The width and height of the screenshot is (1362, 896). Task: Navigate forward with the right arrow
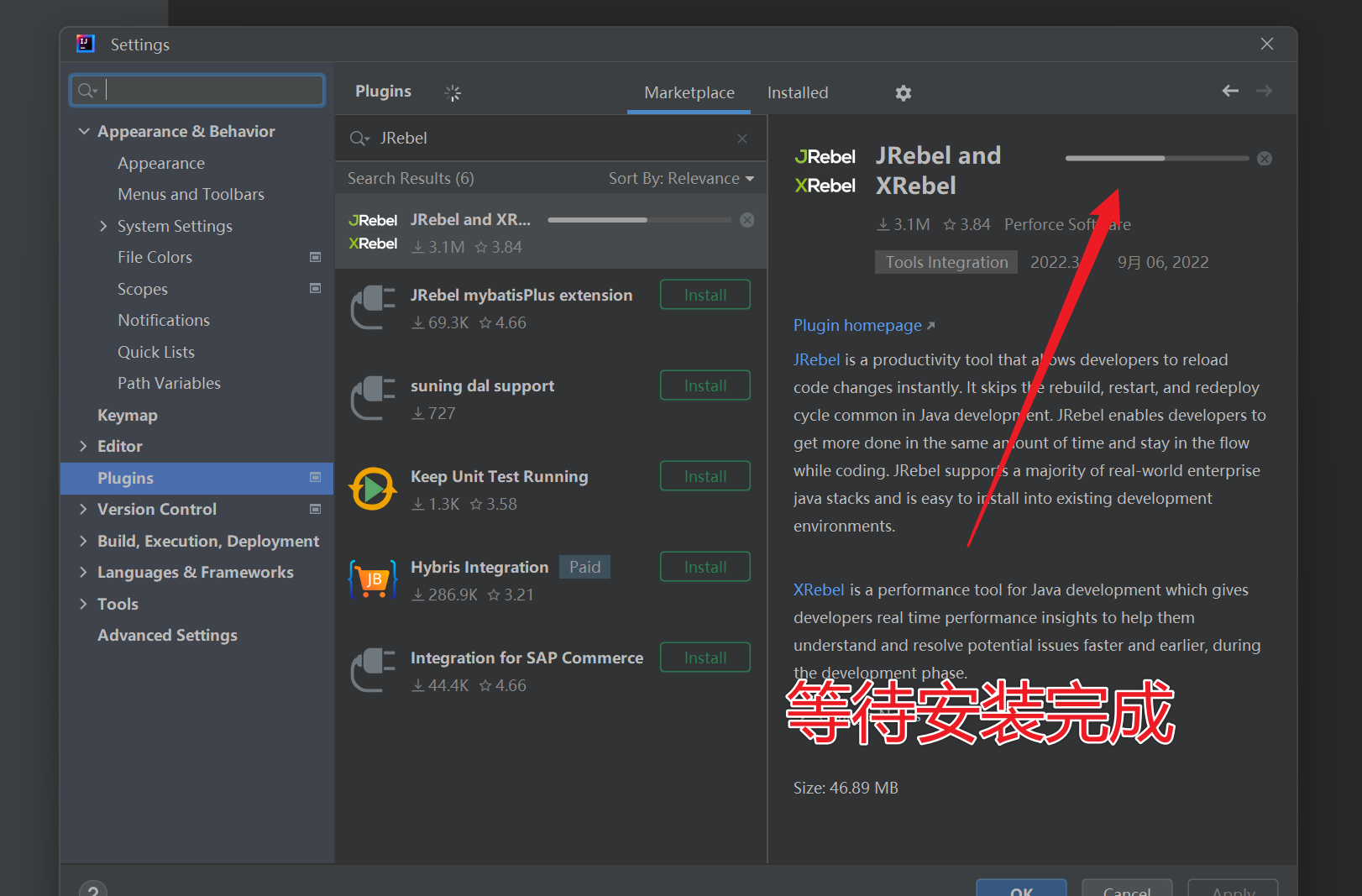[1264, 91]
